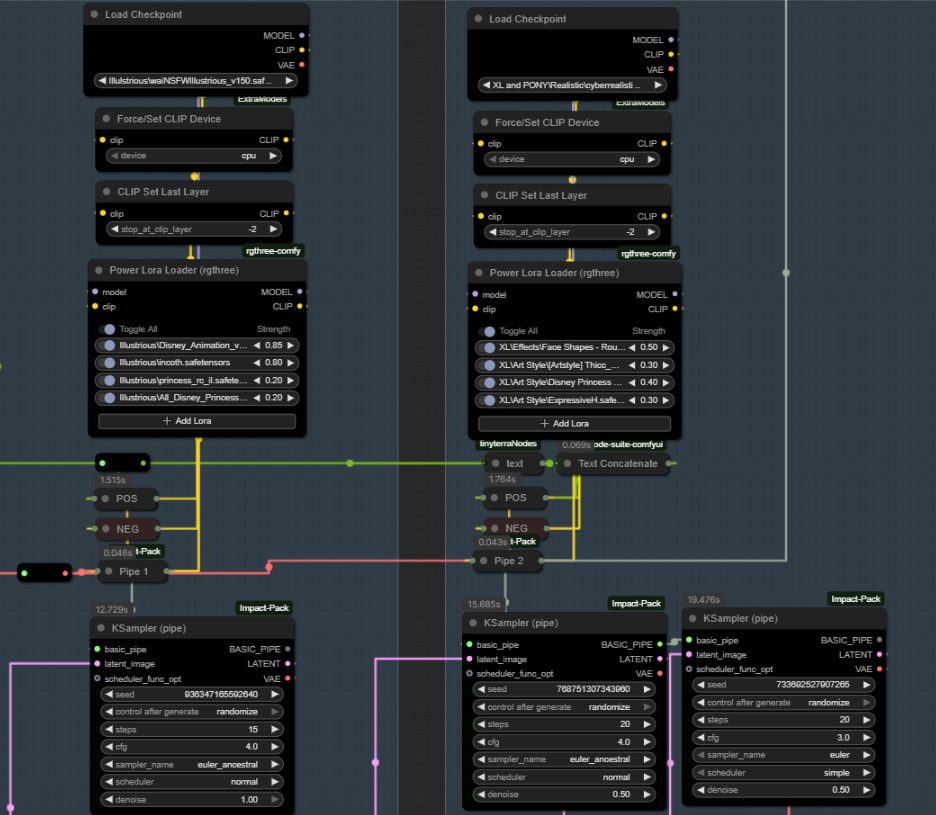Screen dimensions: 936x815
Task: Click Add Lora in the left Power Lora Loader
Action: (x=196, y=421)
